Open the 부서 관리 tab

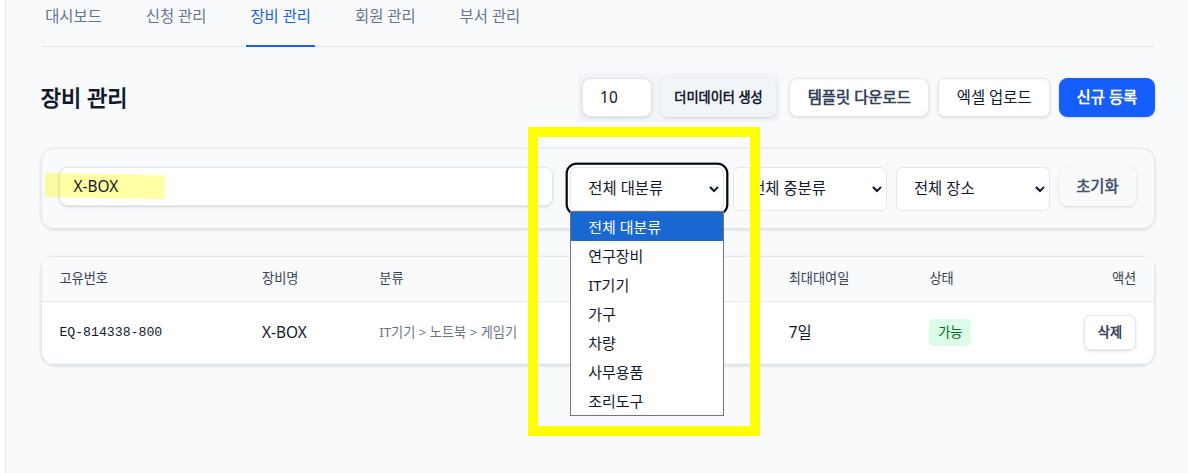pos(489,16)
